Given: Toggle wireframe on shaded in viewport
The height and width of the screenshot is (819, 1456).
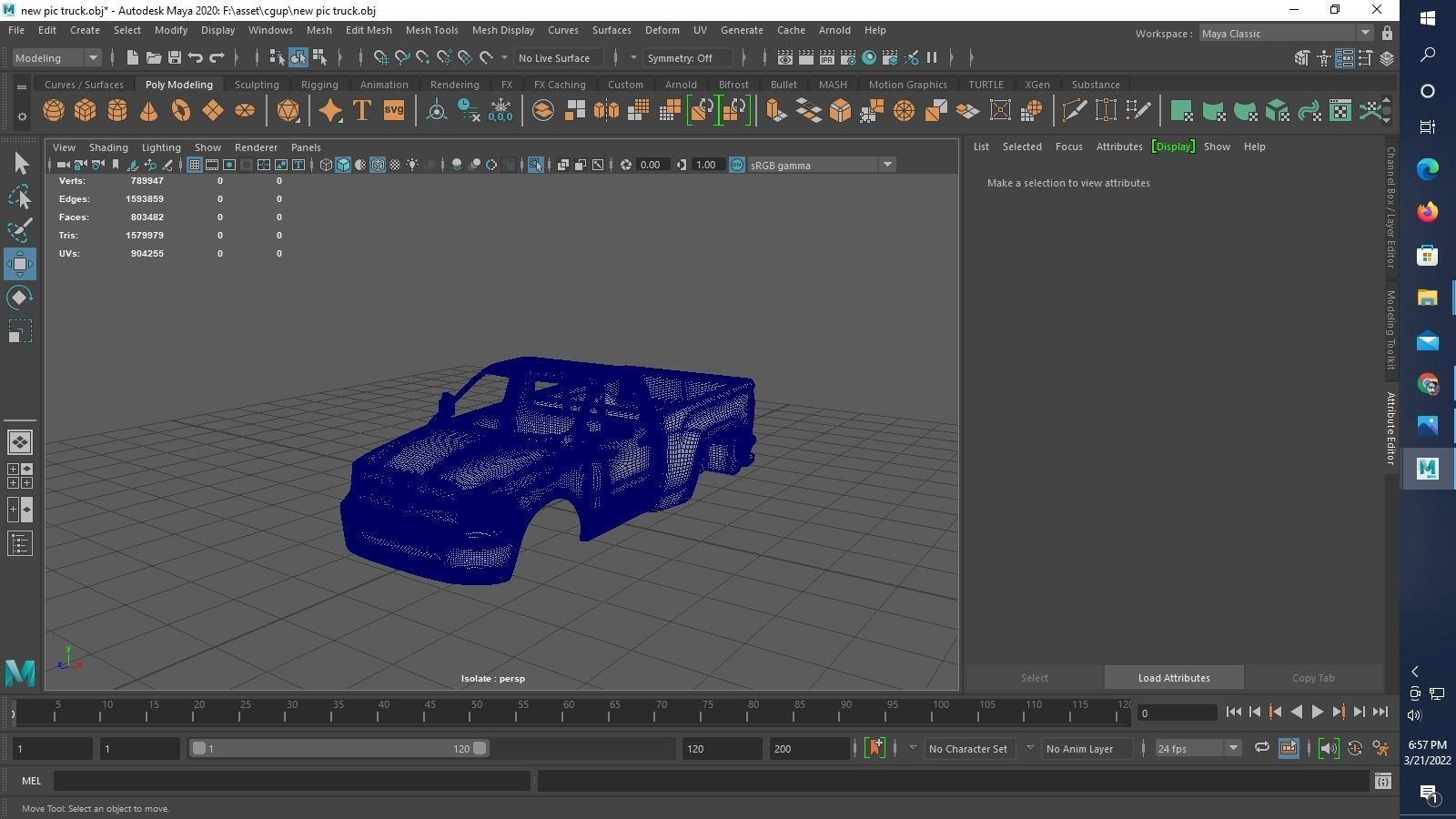Looking at the screenshot, I should [x=378, y=165].
